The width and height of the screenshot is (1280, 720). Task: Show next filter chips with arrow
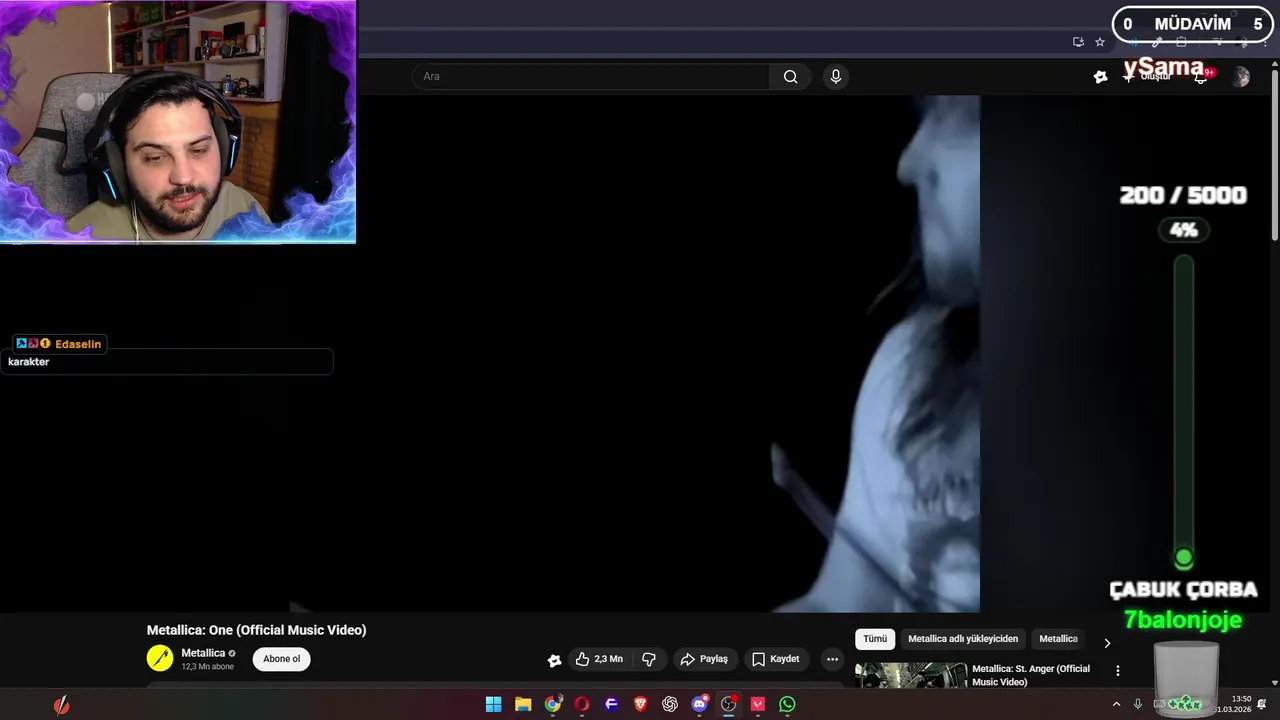point(1107,643)
